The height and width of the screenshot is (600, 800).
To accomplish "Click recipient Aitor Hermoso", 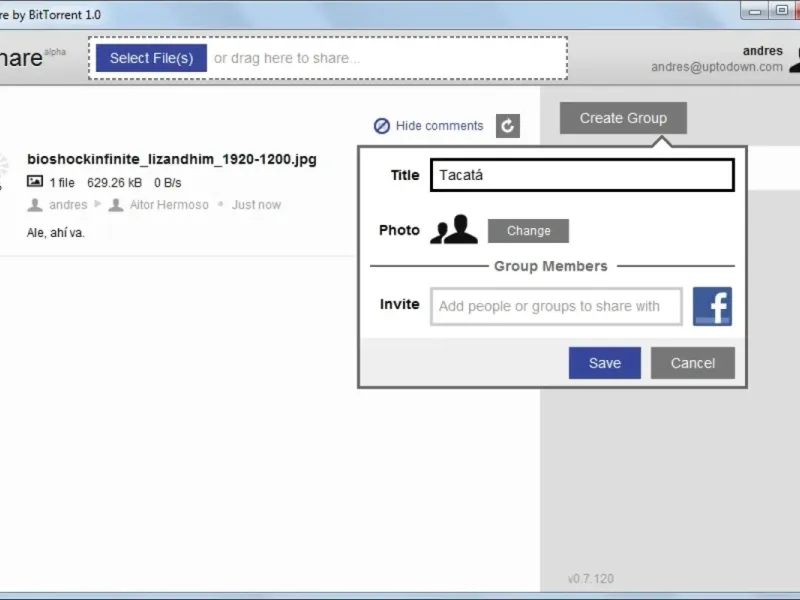I will click(169, 205).
